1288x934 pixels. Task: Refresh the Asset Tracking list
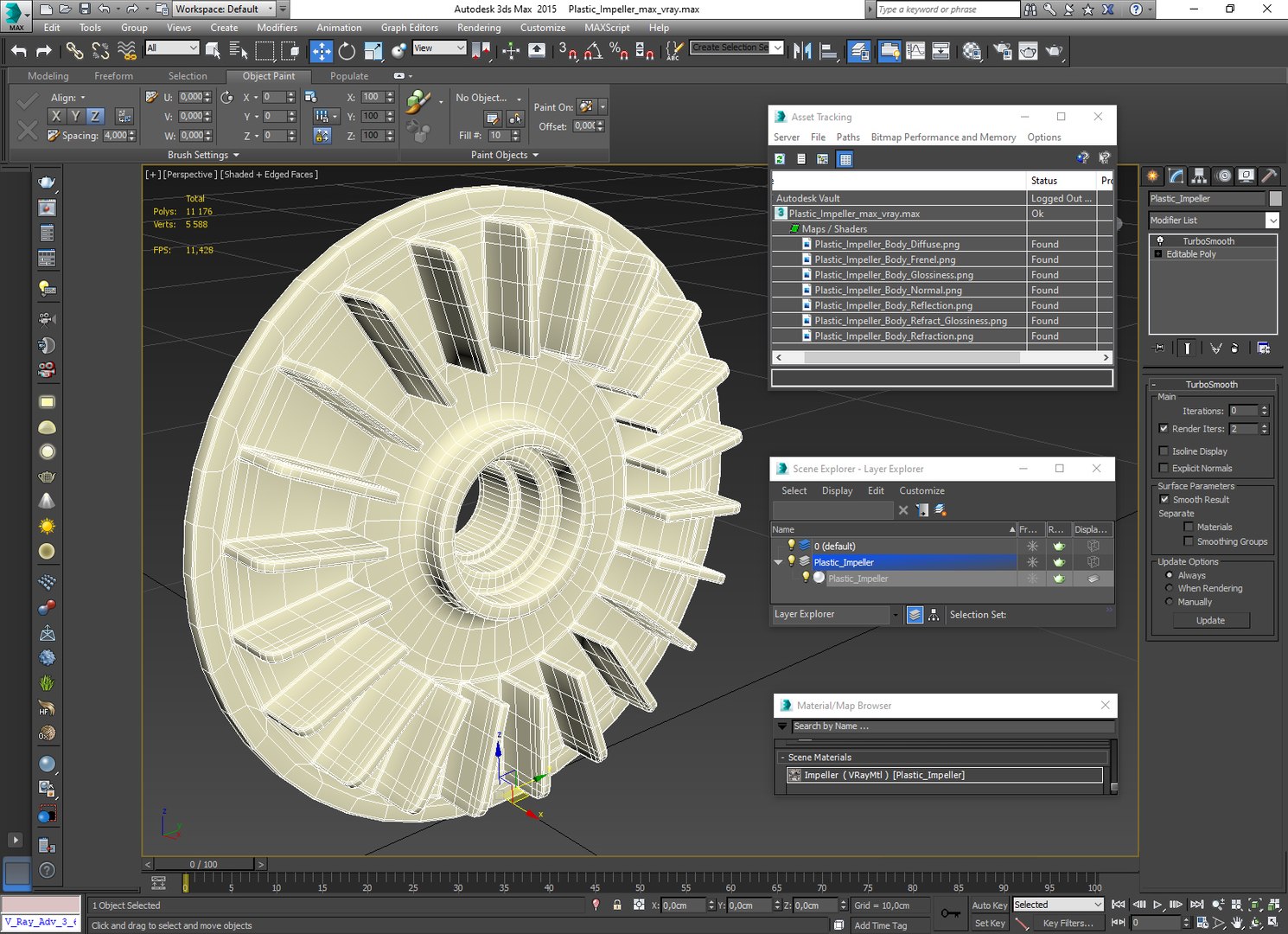780,159
